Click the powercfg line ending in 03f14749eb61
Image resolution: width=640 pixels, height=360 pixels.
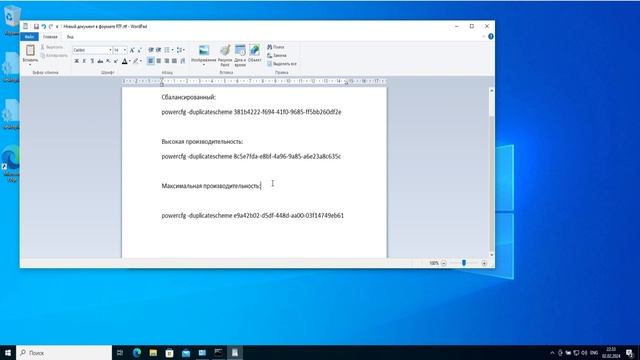tap(253, 216)
